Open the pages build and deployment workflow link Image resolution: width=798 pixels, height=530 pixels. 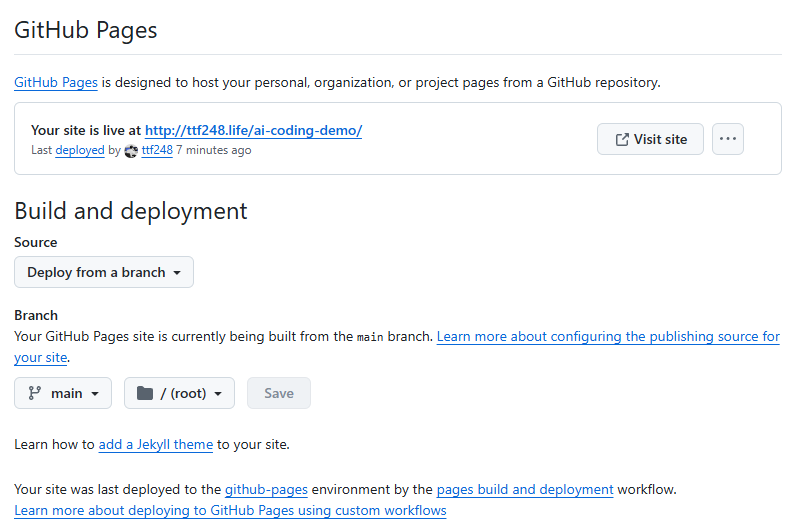point(525,489)
